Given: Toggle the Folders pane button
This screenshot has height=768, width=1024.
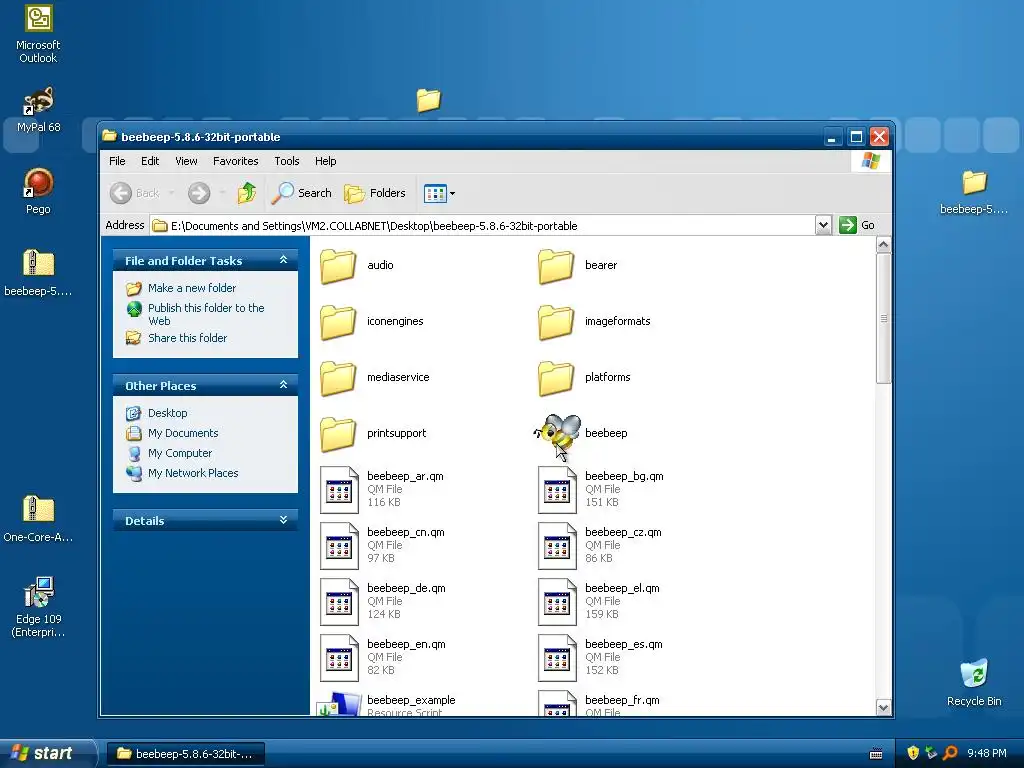Looking at the screenshot, I should click(375, 193).
